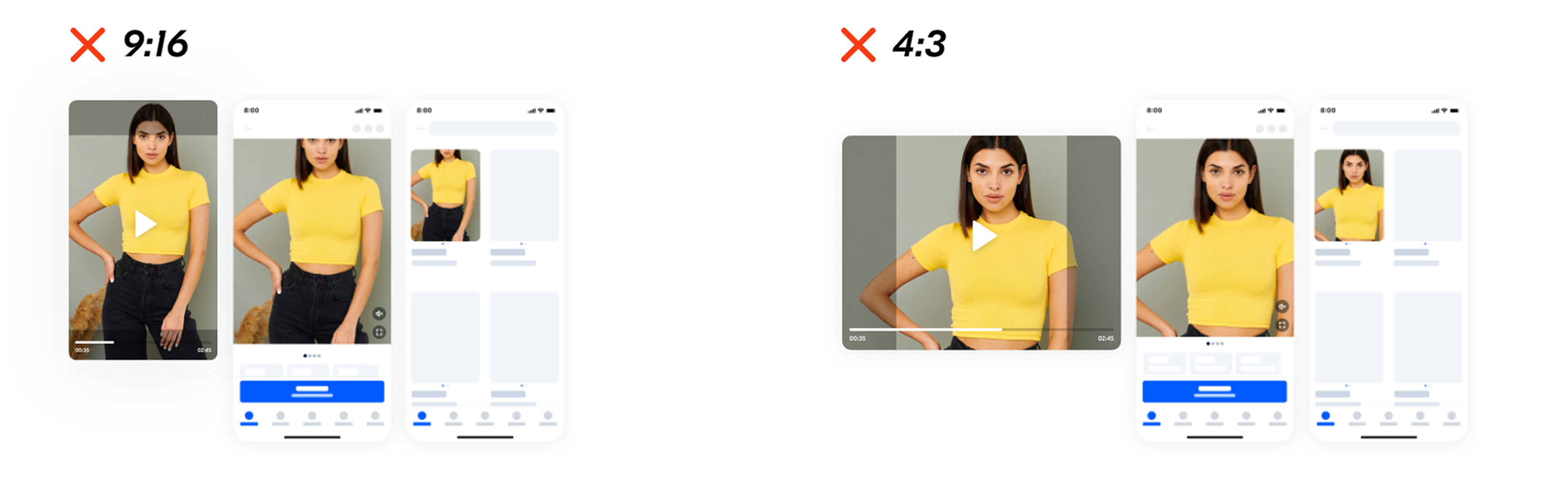Tap the blue button in the 4:3 product phone
Viewport: 1568px width, 501px height.
(x=1214, y=391)
